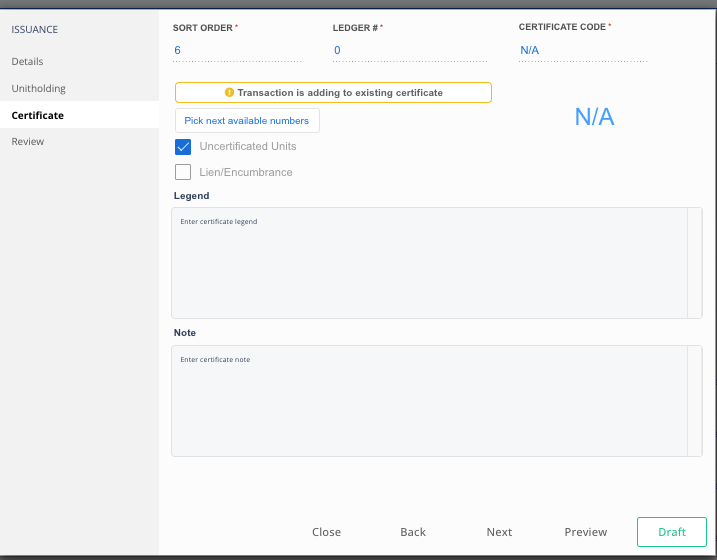717x560 pixels.
Task: Click the large N/A certificate display
Action: [594, 117]
